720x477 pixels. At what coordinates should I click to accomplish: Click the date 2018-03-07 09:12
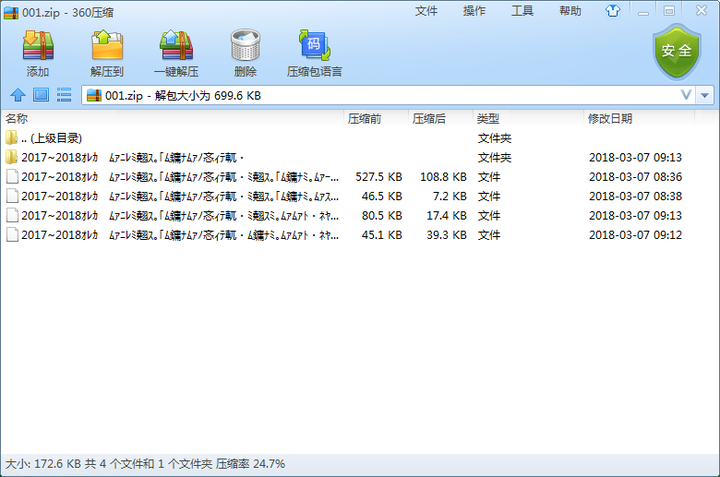[636, 235]
